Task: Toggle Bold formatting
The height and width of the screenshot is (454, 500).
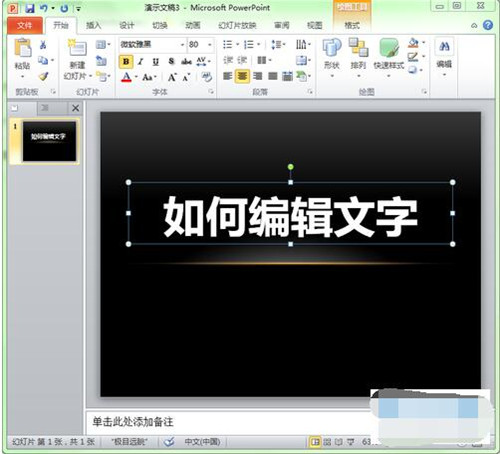Action: (126, 62)
